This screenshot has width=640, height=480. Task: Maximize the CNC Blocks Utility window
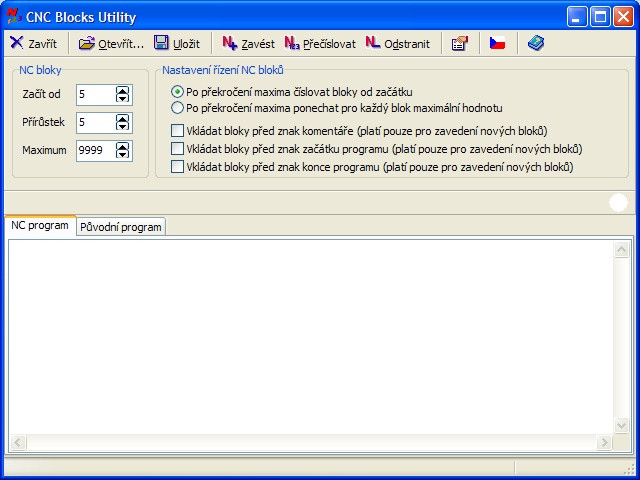pyautogui.click(x=600, y=17)
